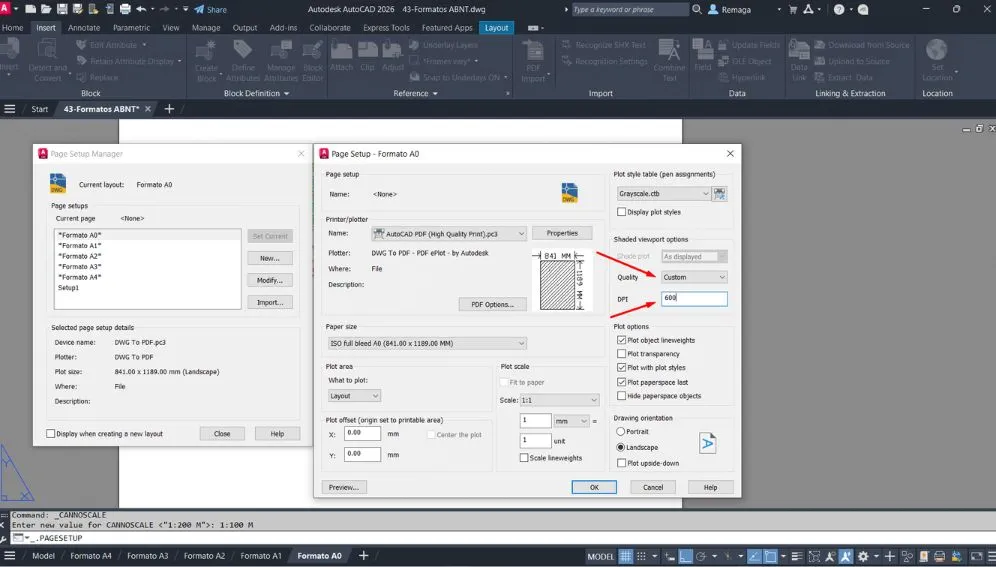Check Display when creating a new layout
This screenshot has width=996, height=567.
[x=50, y=434]
